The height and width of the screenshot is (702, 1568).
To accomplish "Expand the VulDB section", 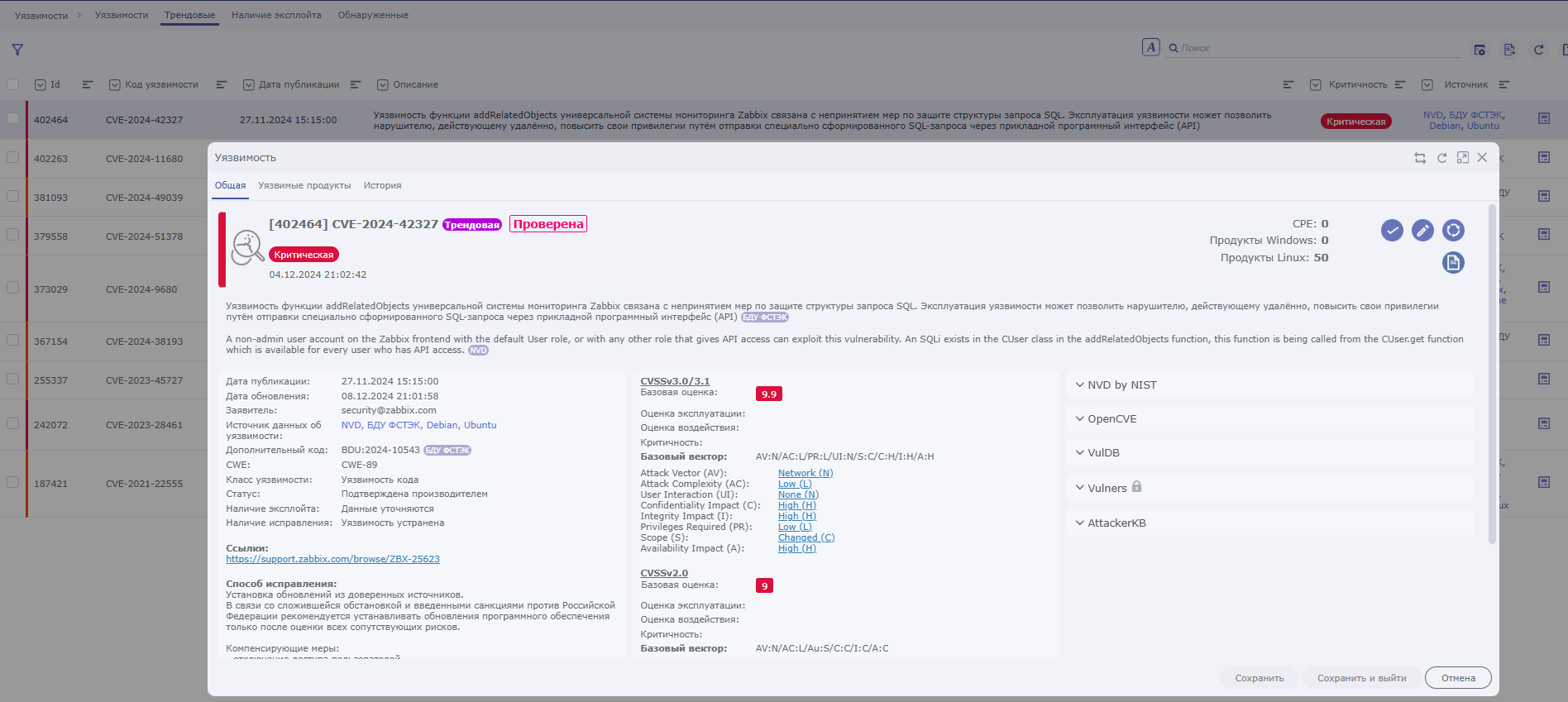I will [x=1269, y=452].
